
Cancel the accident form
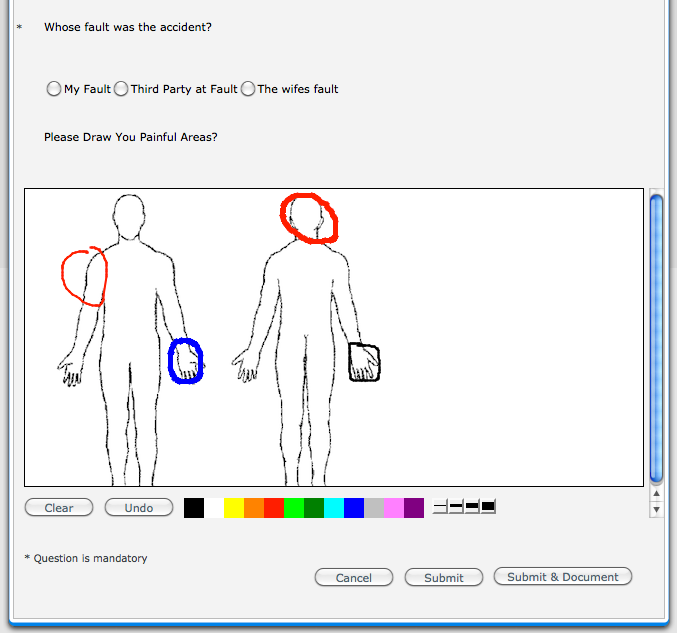pyautogui.click(x=354, y=577)
